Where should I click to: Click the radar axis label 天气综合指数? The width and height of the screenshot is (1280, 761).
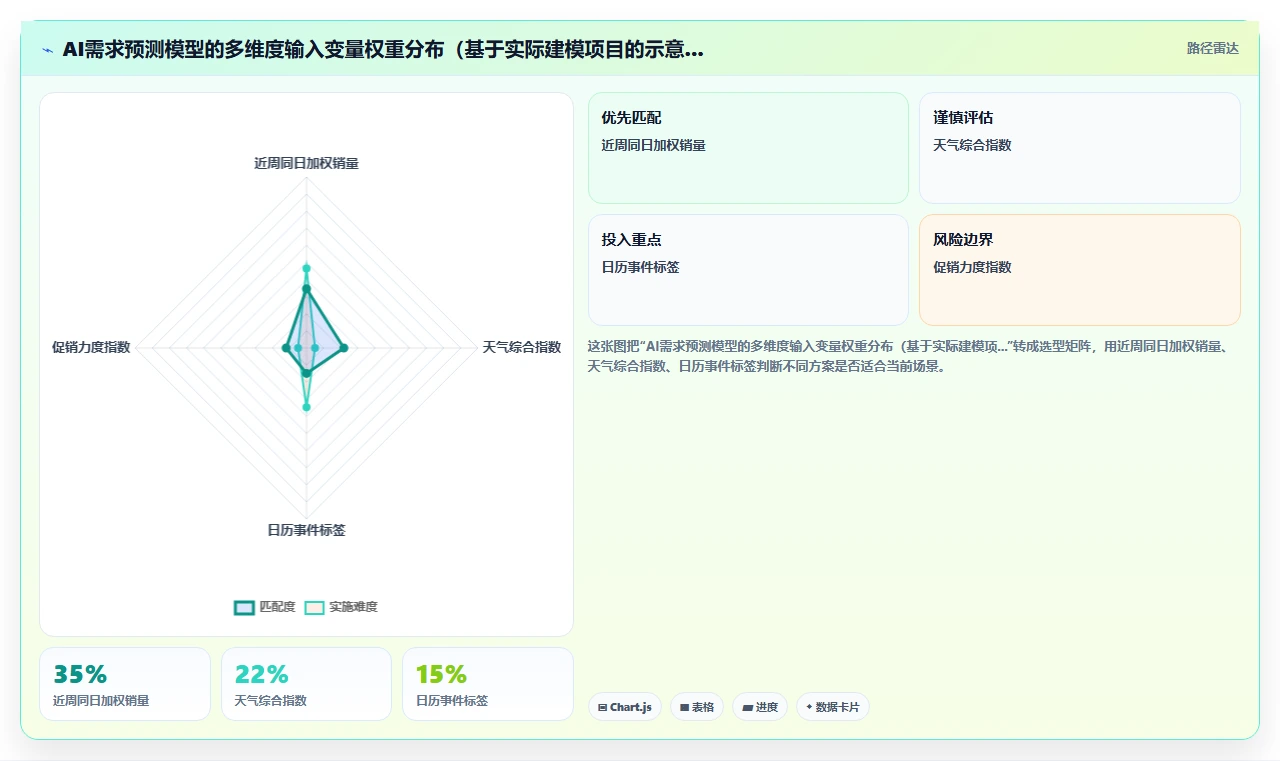coord(522,347)
